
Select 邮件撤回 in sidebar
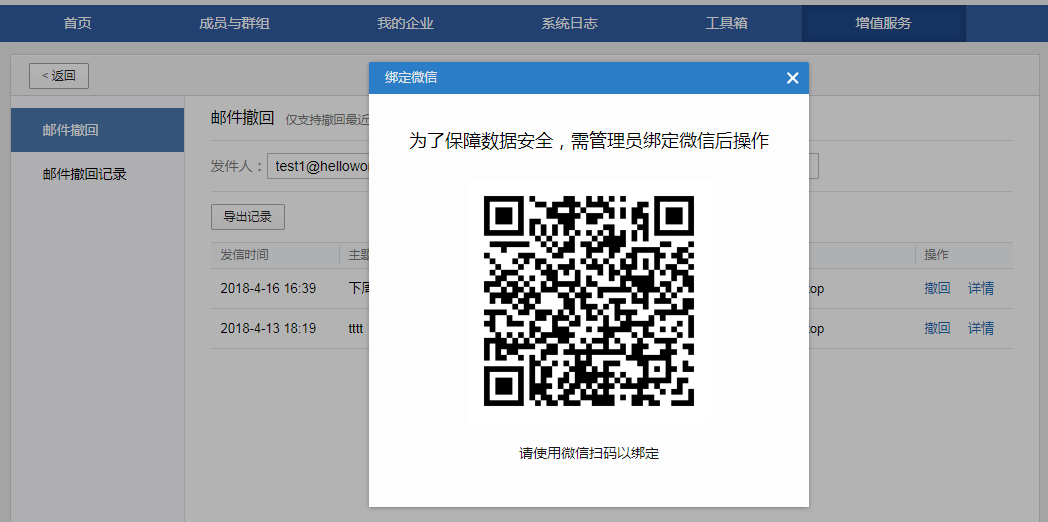(98, 130)
